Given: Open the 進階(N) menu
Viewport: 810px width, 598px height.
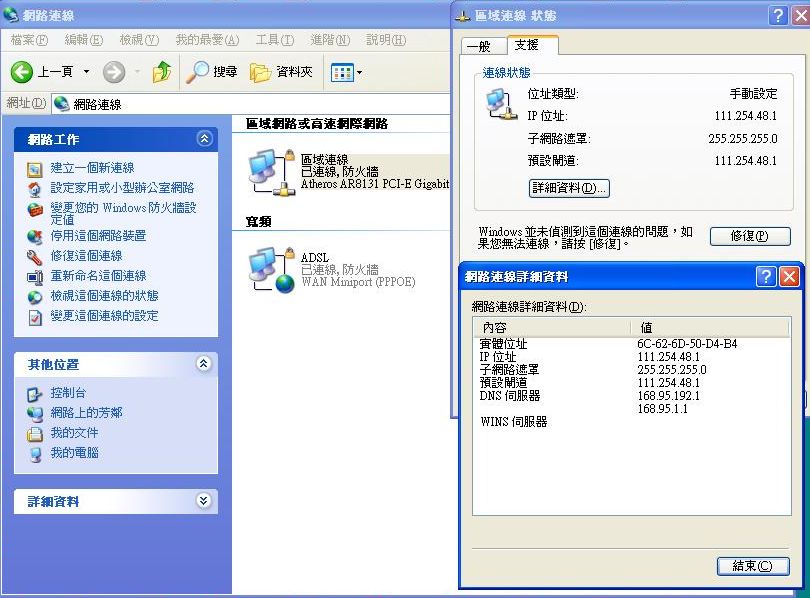Looking at the screenshot, I should [x=330, y=40].
